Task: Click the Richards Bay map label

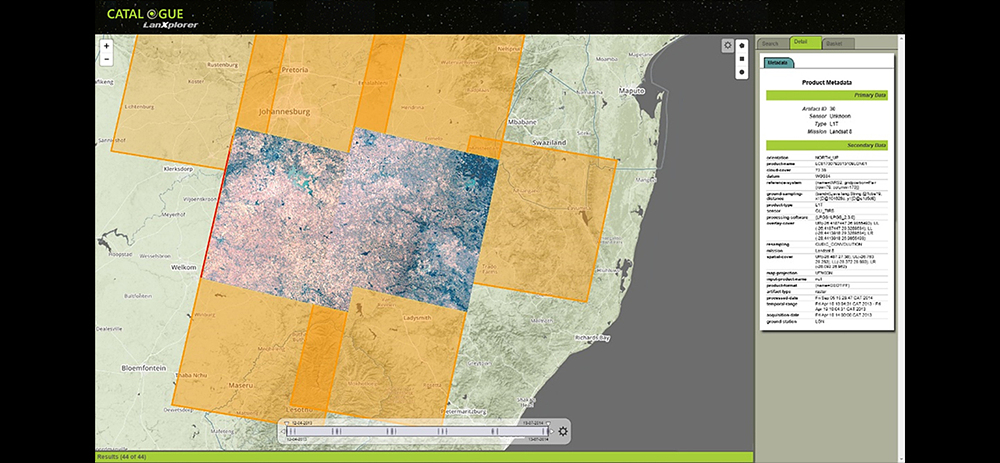Action: coord(594,337)
